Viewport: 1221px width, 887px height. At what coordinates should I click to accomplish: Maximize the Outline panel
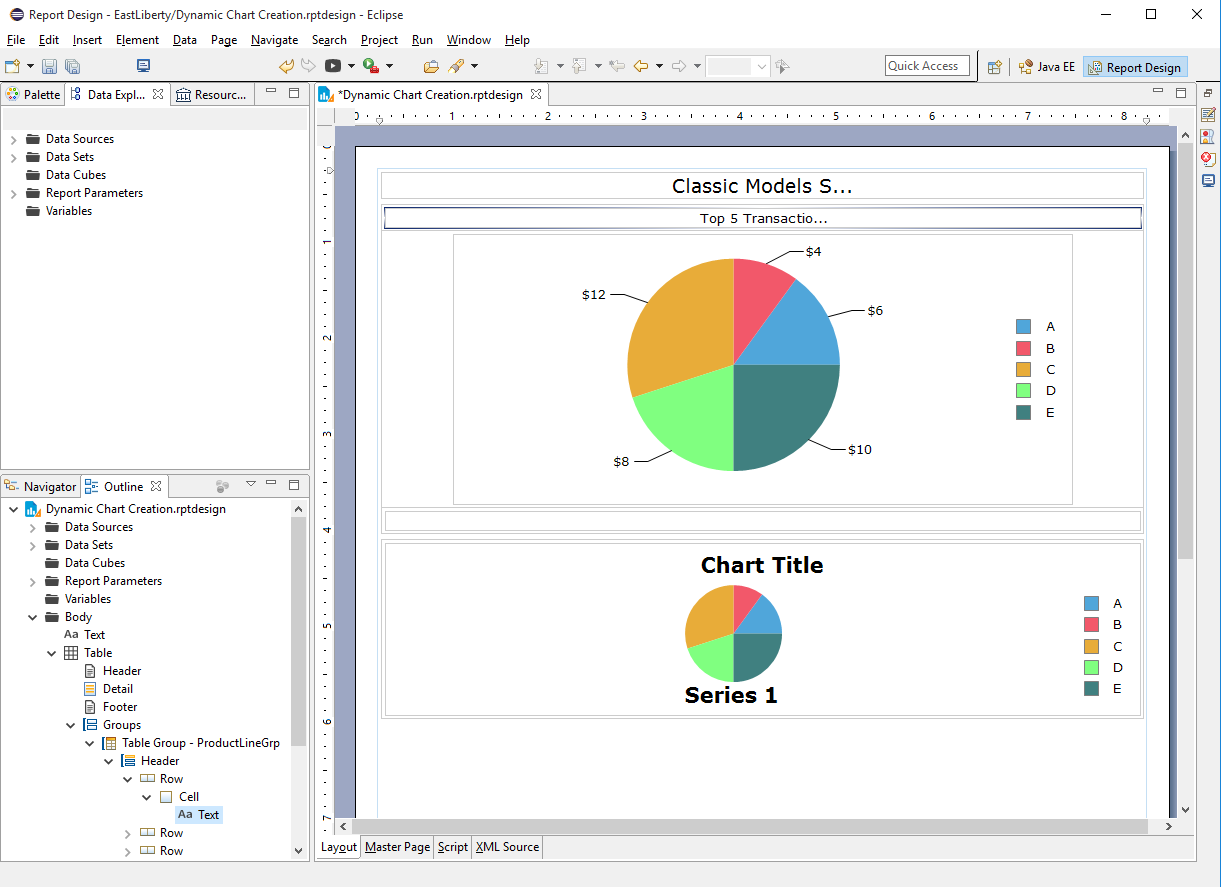294,485
